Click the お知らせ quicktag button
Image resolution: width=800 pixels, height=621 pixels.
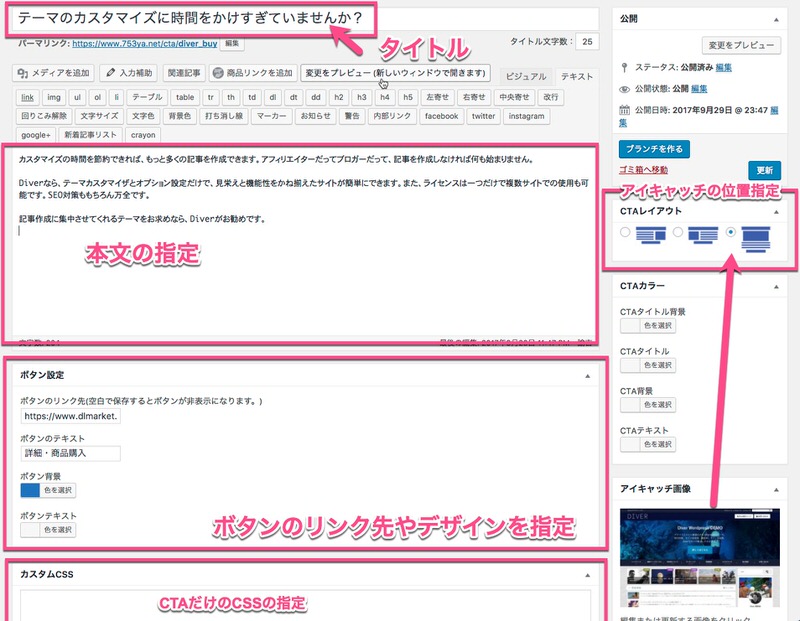pyautogui.click(x=315, y=116)
